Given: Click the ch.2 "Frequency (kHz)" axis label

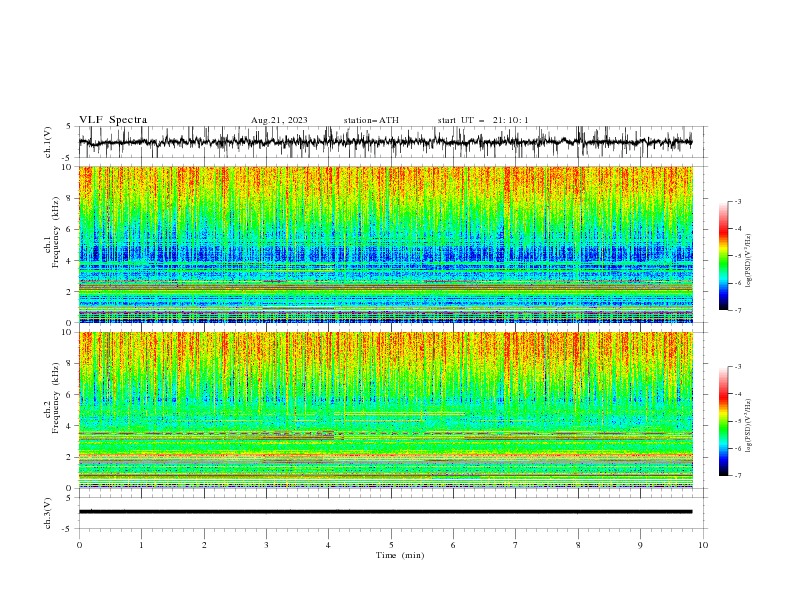Looking at the screenshot, I should tap(56, 398).
